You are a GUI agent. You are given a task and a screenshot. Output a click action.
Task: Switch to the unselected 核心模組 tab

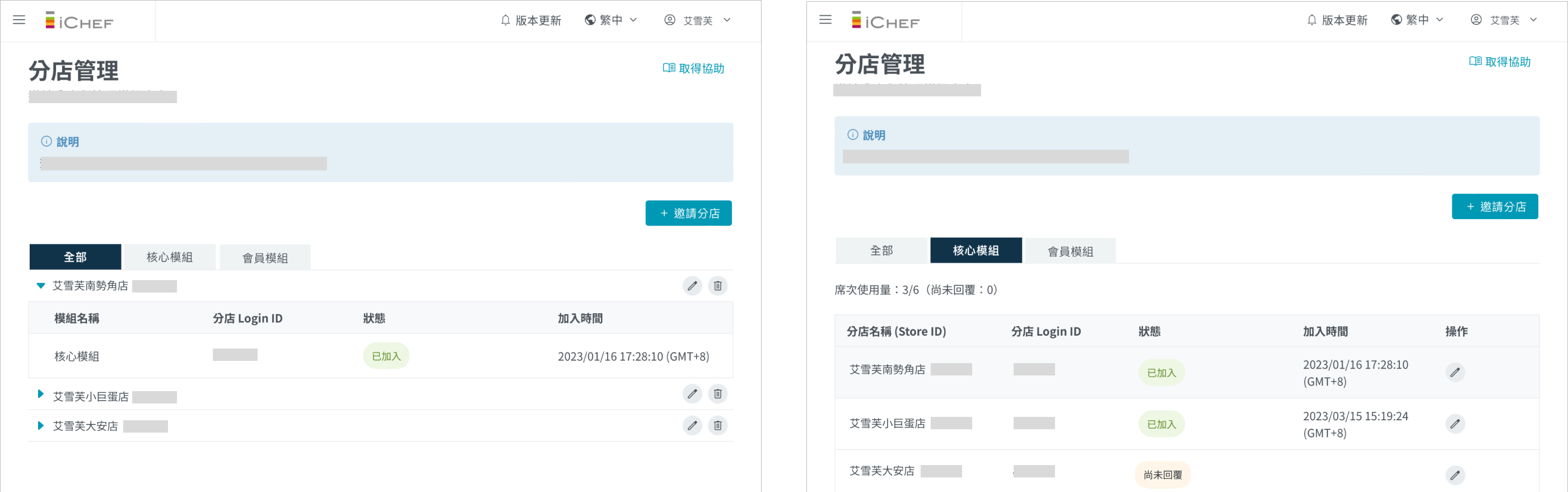click(x=169, y=257)
